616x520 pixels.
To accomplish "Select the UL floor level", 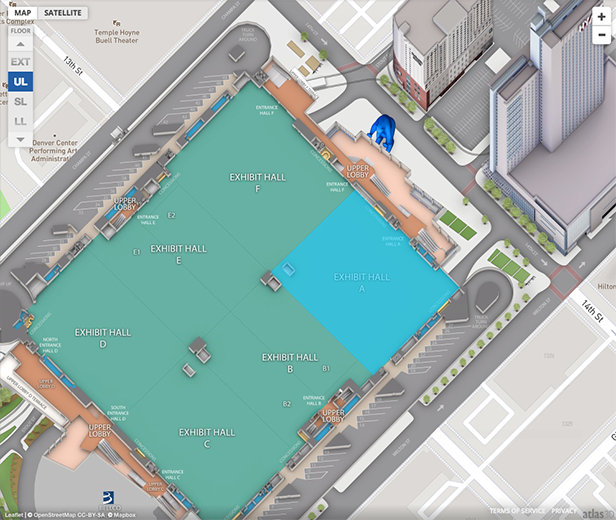I will coord(21,82).
